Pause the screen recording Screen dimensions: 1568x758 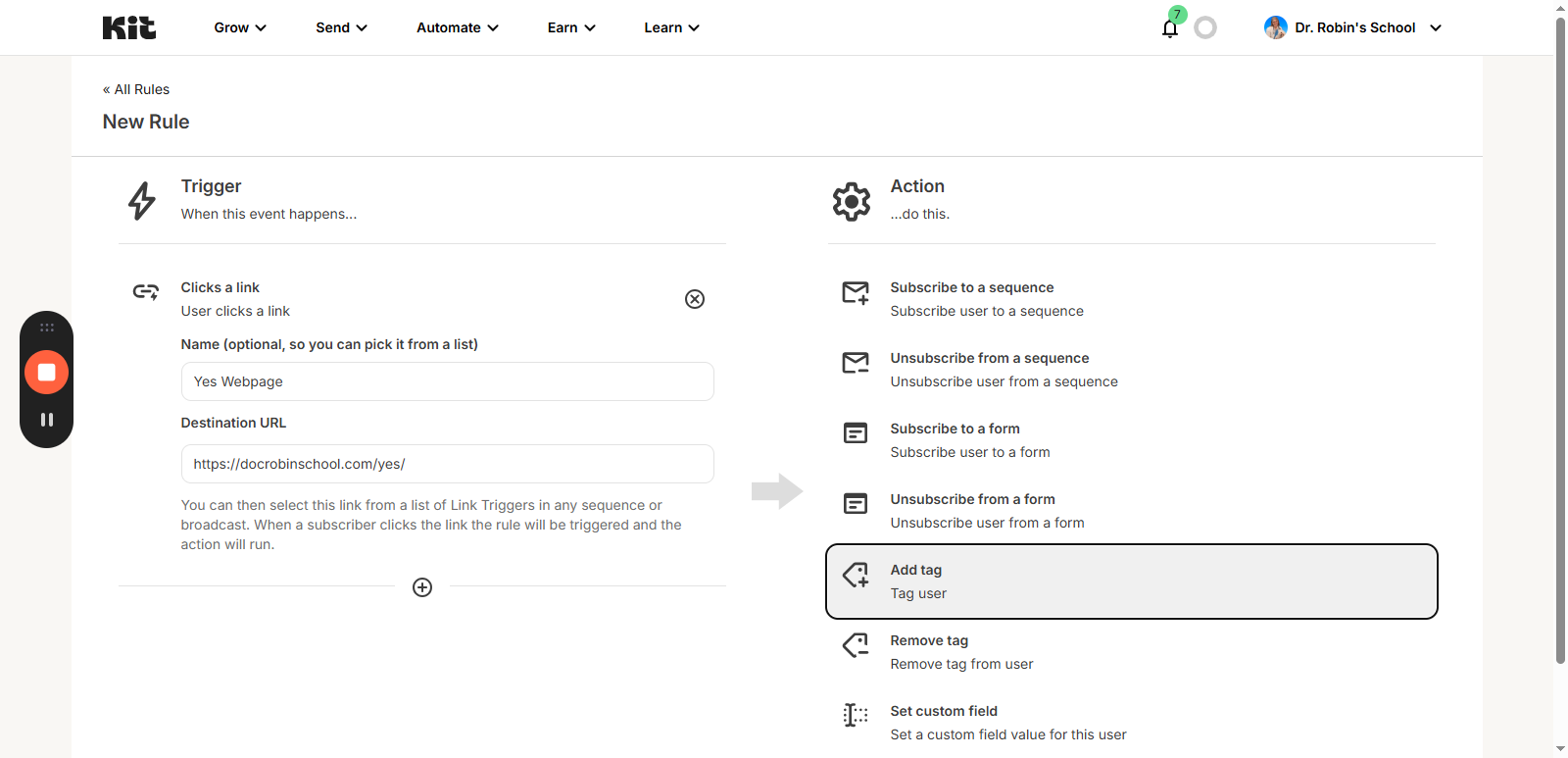[x=46, y=420]
